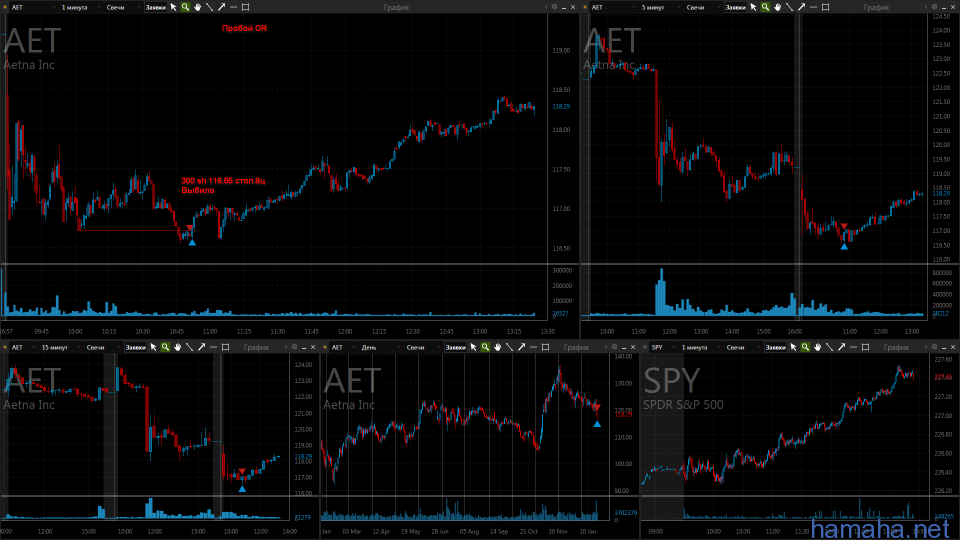960x540 pixels.
Task: Choose the arrow drawing tool in День AET chart
Action: pos(522,347)
